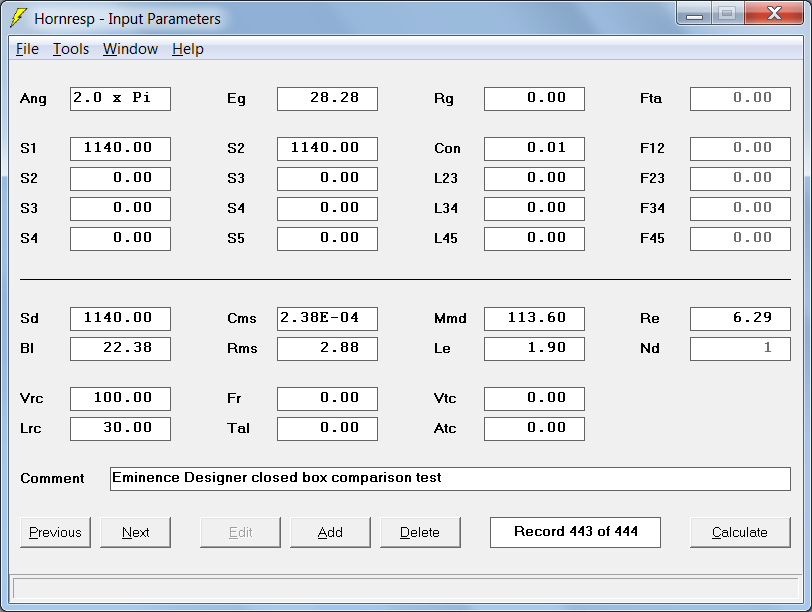Click the Hornresp lightning bolt title icon
The width and height of the screenshot is (812, 612).
tap(18, 18)
